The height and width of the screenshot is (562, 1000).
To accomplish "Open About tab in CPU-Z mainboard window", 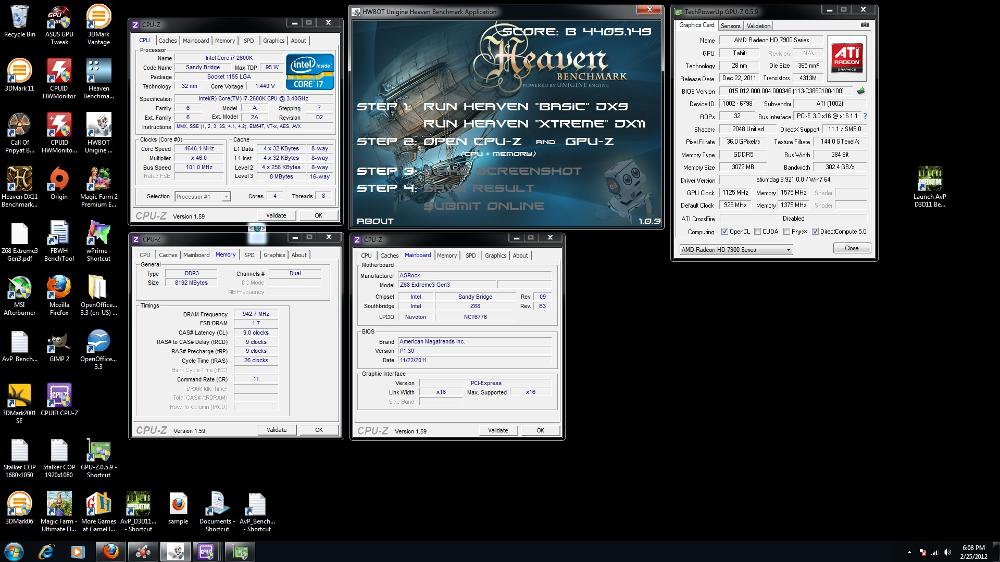I will tap(520, 255).
